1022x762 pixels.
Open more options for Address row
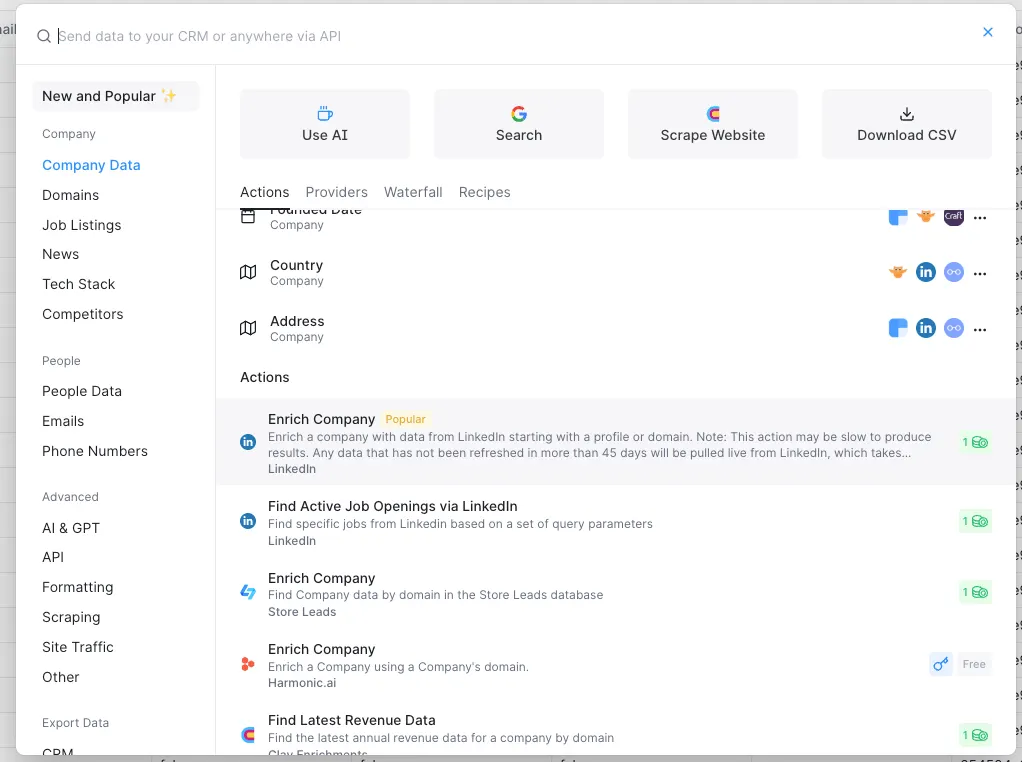pyautogui.click(x=980, y=330)
